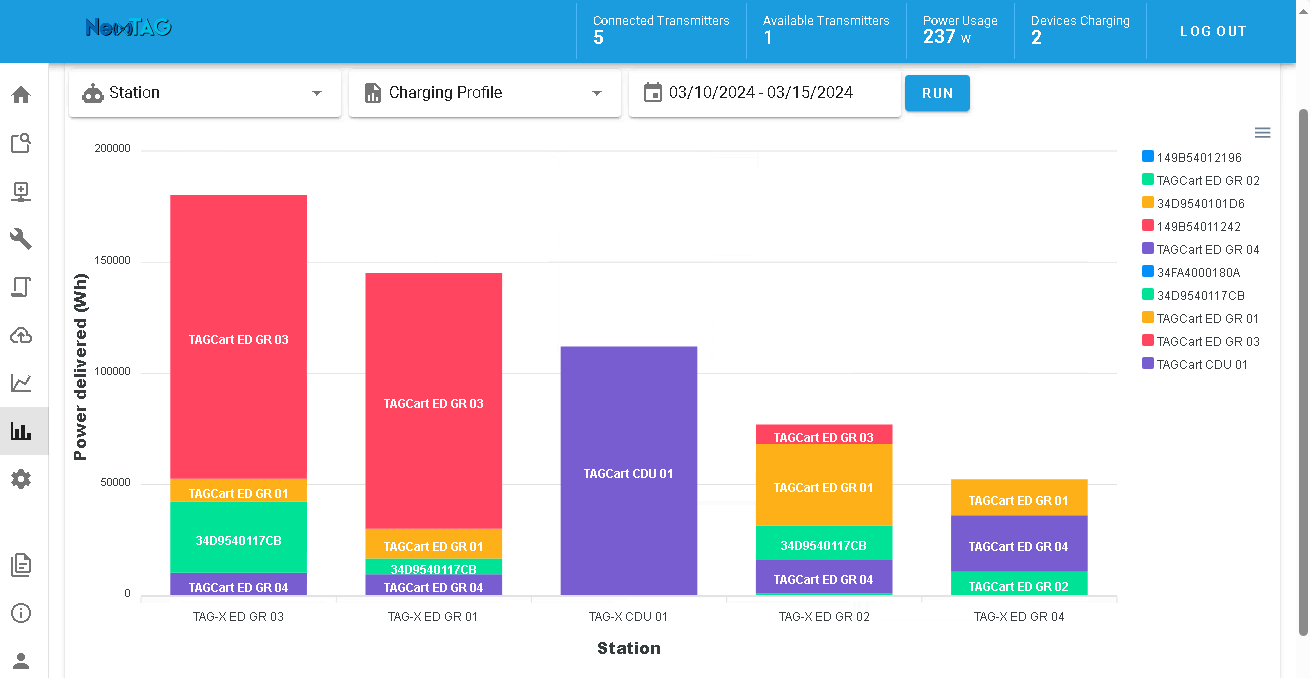Click the calendar icon in date field
Screen dimensions: 1310x678
(x=653, y=93)
